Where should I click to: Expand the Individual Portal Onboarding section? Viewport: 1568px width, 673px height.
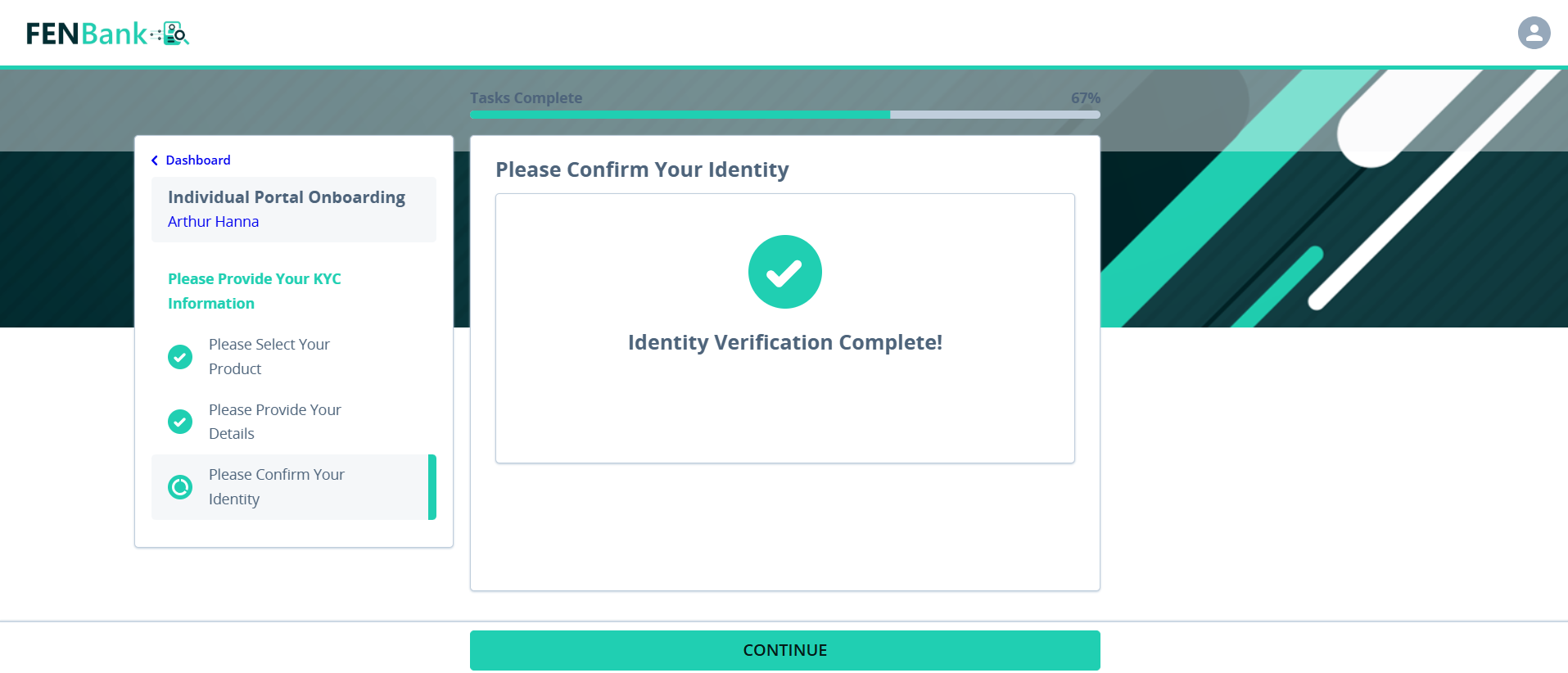pyautogui.click(x=286, y=197)
